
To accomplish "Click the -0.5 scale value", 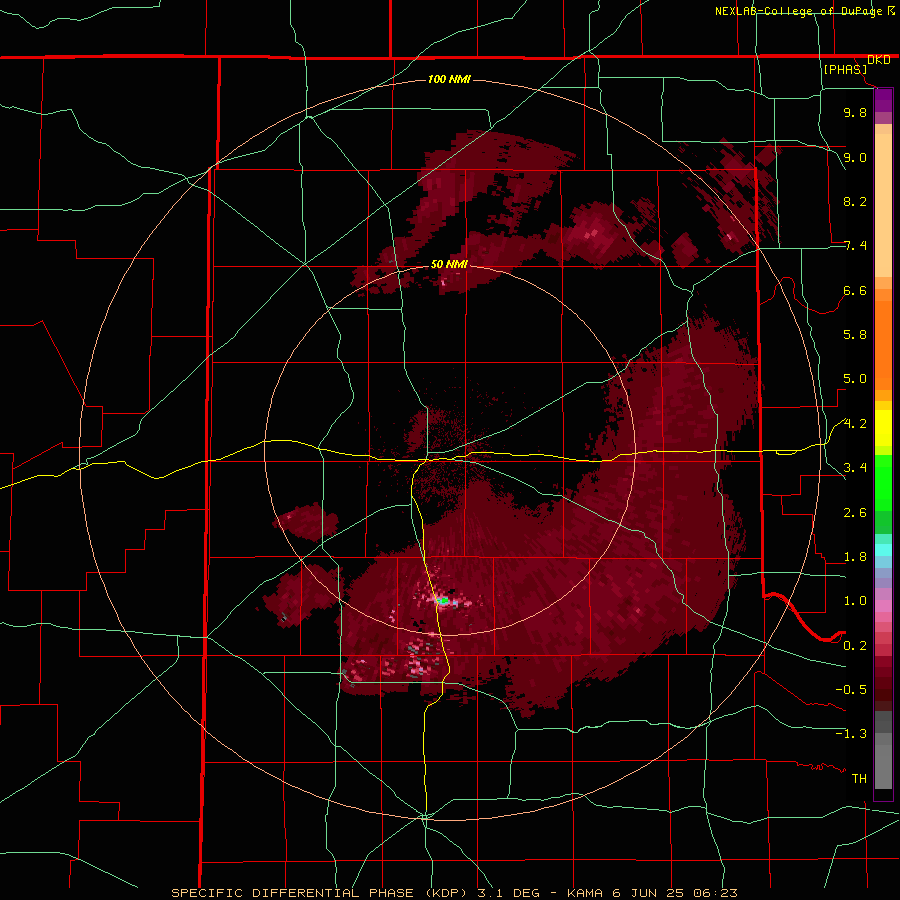I will click(x=851, y=690).
